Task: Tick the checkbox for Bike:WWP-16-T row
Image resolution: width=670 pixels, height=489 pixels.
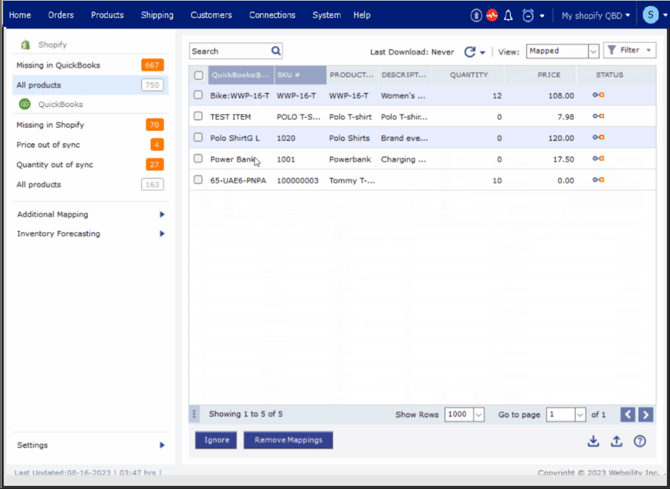Action: click(x=199, y=96)
